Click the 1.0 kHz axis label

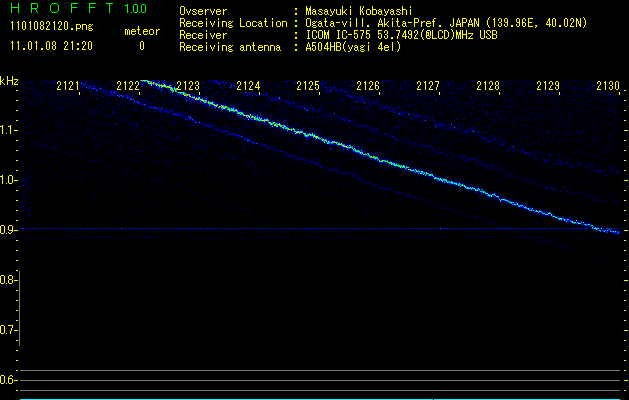(x=9, y=180)
